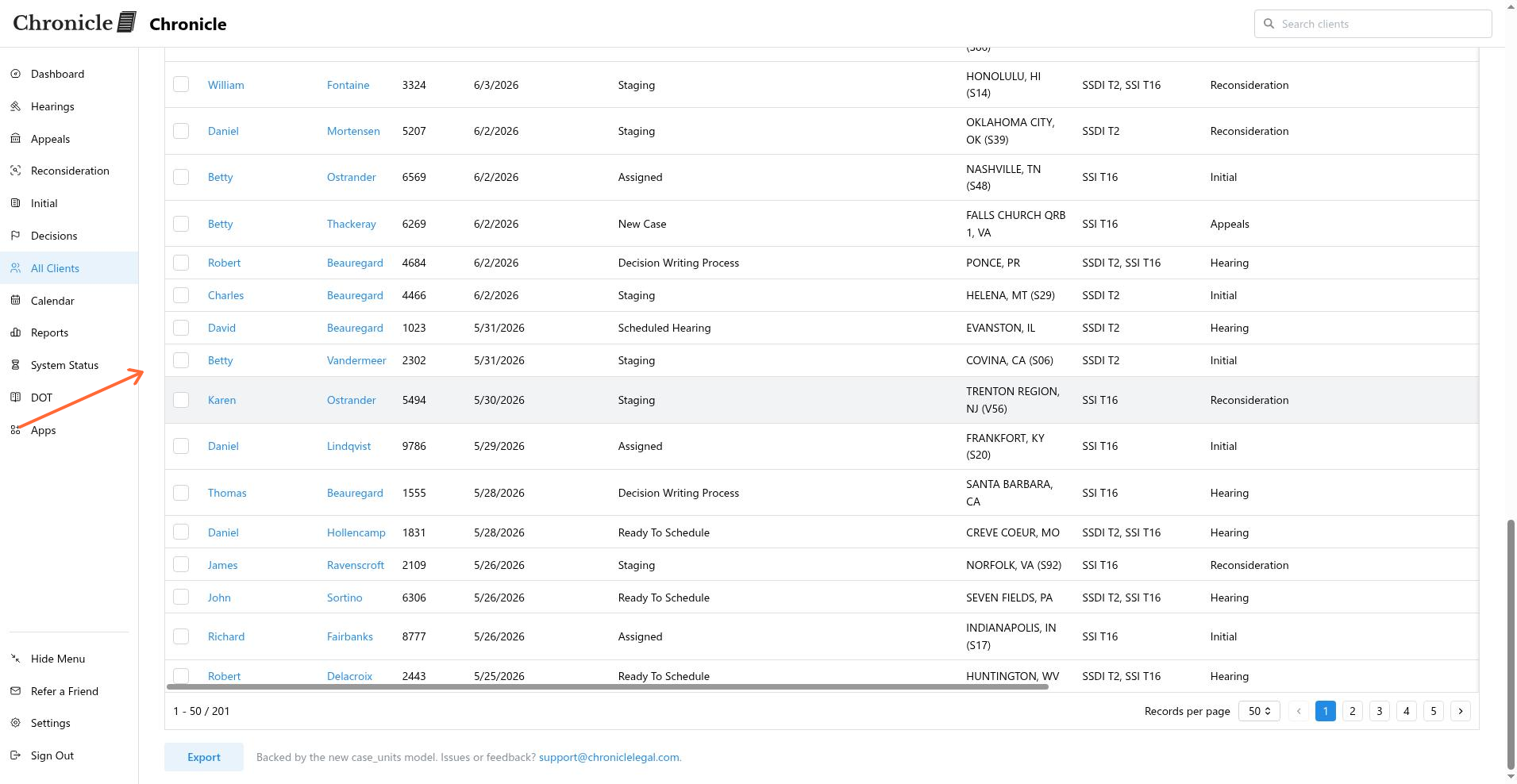Image resolution: width=1517 pixels, height=784 pixels.
Task: Open Appeals menu item
Action: tap(69, 139)
